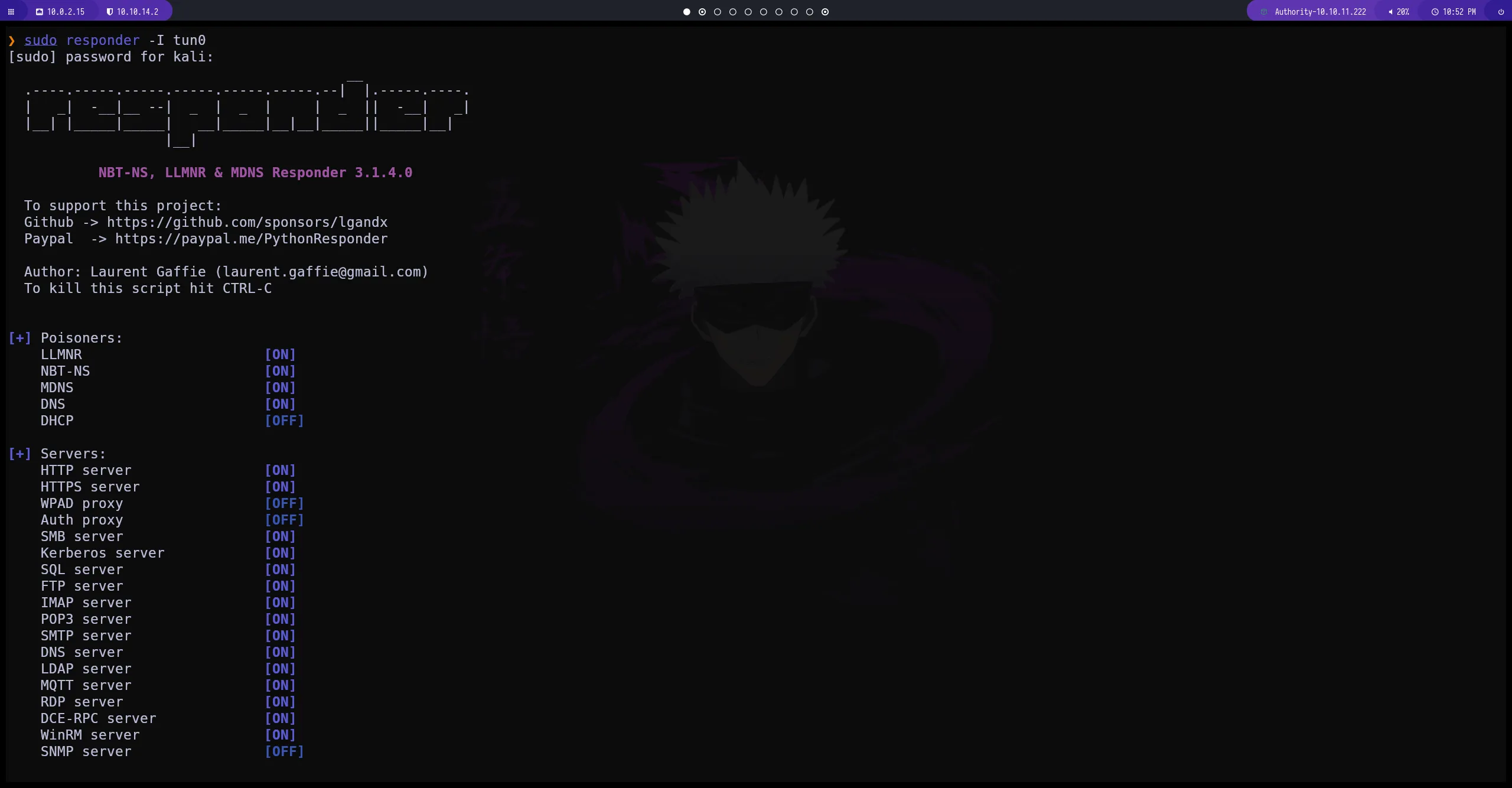
Task: Switch to the second workspace dot
Action: [x=702, y=12]
